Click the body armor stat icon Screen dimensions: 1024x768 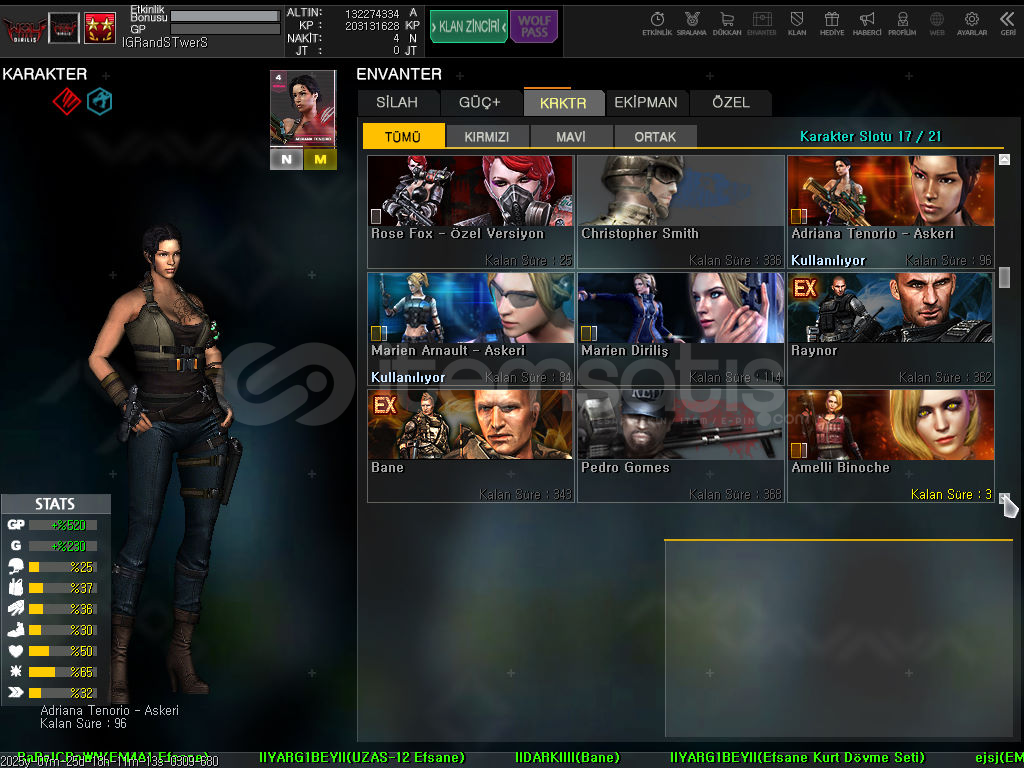pos(16,587)
